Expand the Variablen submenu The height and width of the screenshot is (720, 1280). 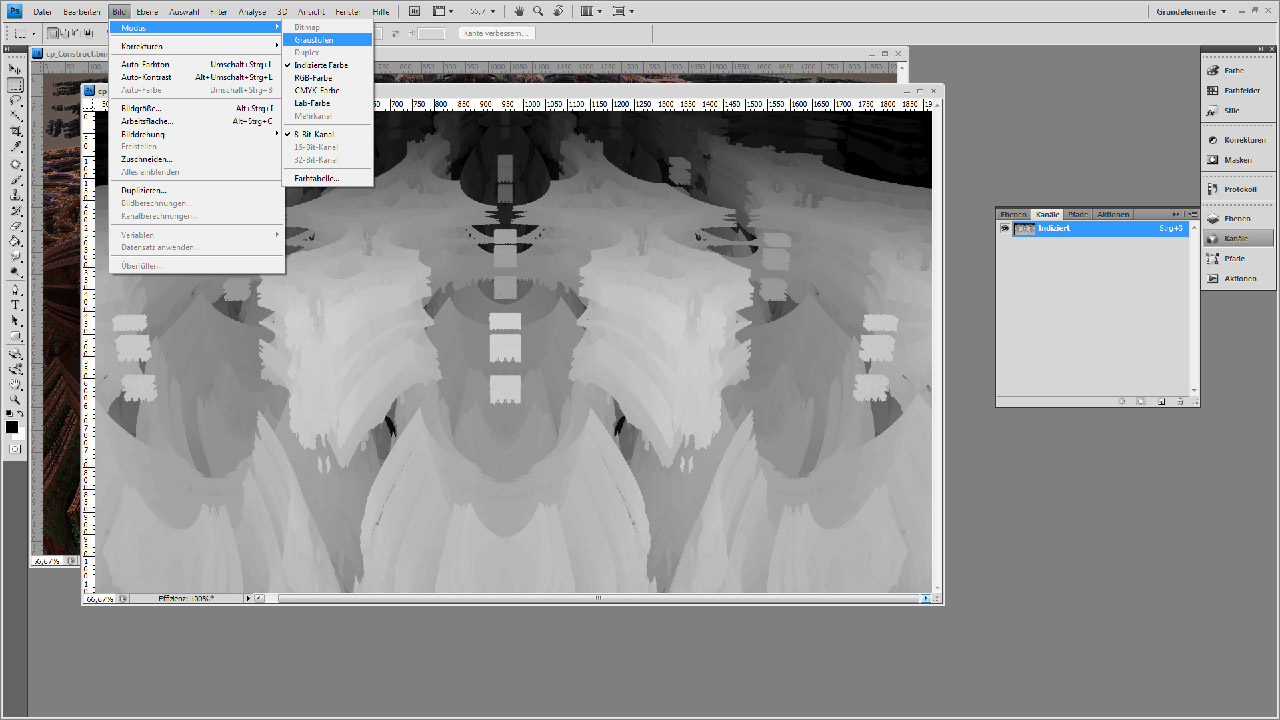(x=196, y=235)
